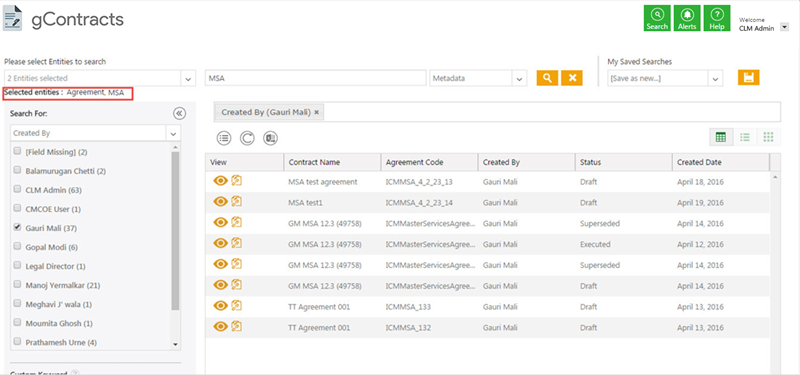
Task: Remove the Created By (Gauri Mali) filter tag
Action: [x=316, y=112]
